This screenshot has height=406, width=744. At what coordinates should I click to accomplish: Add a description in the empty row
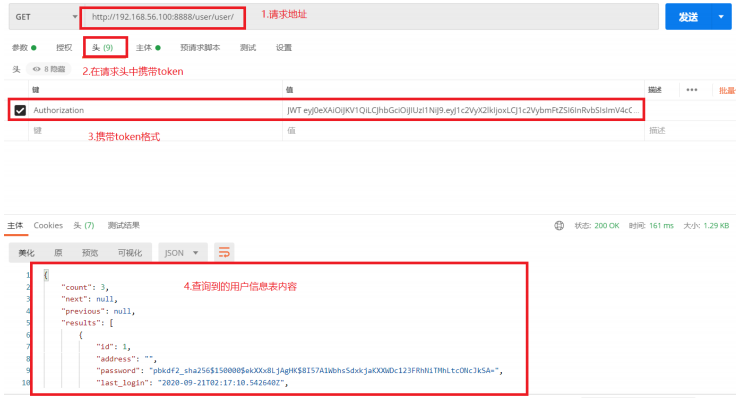point(690,130)
